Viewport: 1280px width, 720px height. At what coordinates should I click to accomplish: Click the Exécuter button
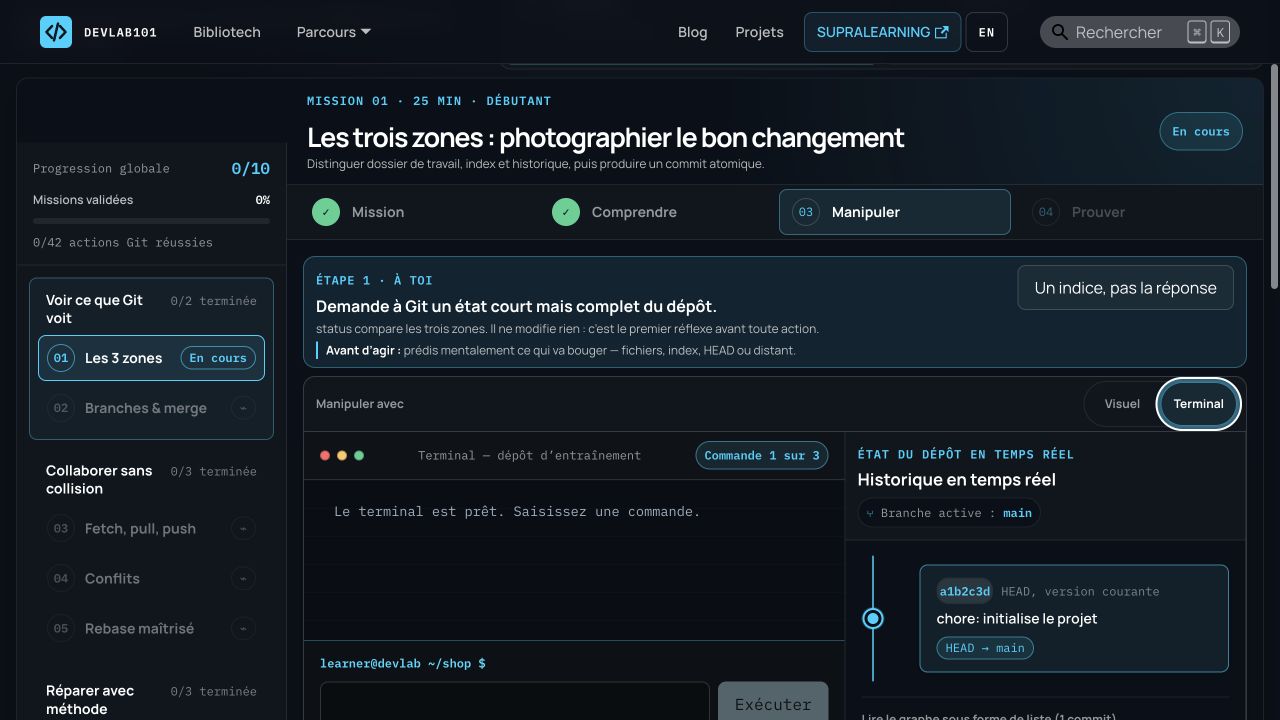point(773,701)
